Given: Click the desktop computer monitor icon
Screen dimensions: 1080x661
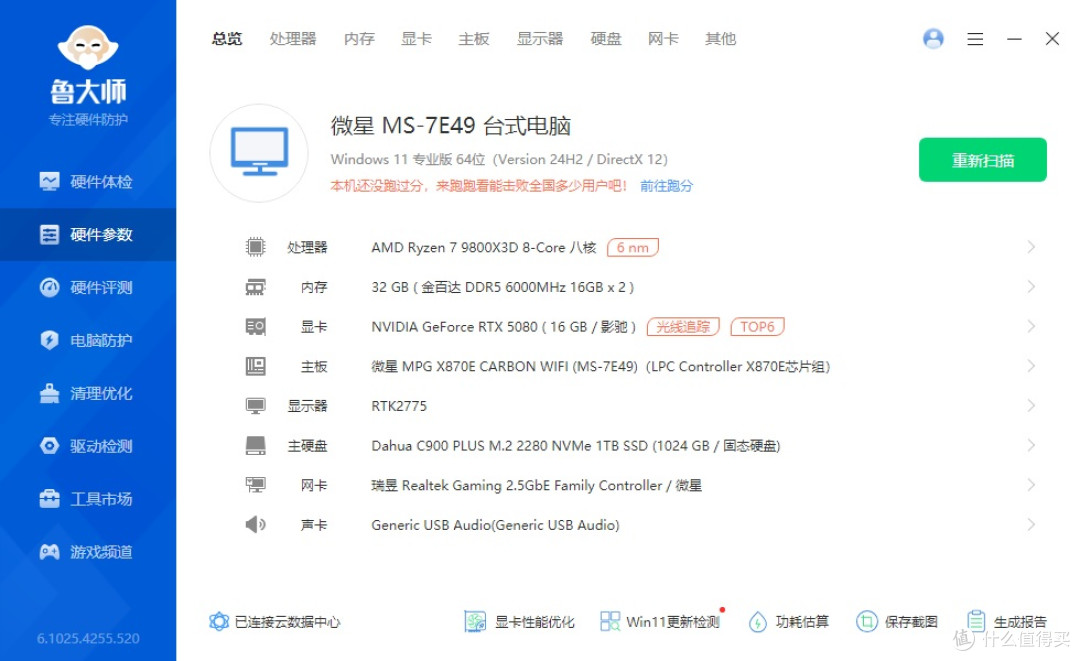Looking at the screenshot, I should (x=259, y=153).
